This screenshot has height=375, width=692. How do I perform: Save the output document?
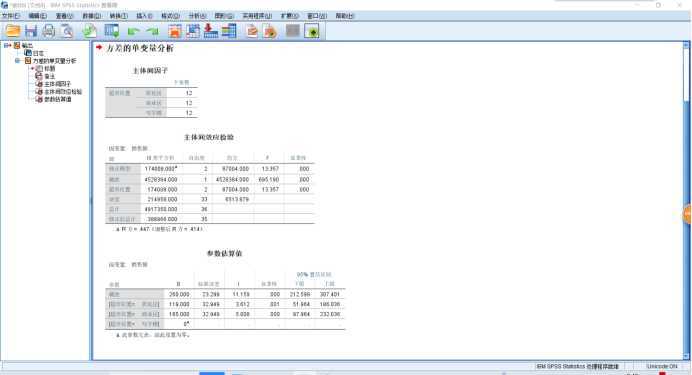[x=31, y=31]
